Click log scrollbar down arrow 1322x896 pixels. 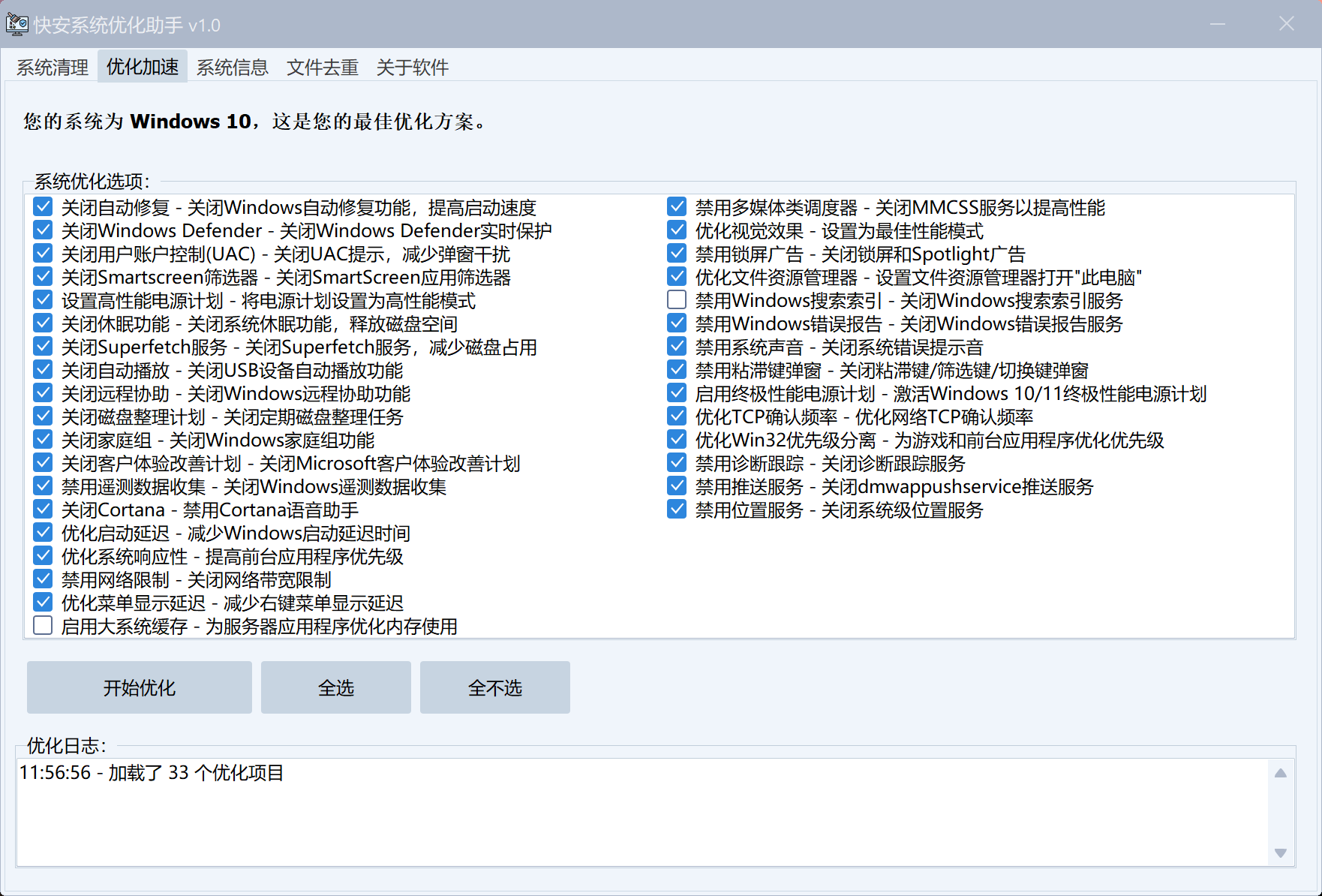(1281, 853)
